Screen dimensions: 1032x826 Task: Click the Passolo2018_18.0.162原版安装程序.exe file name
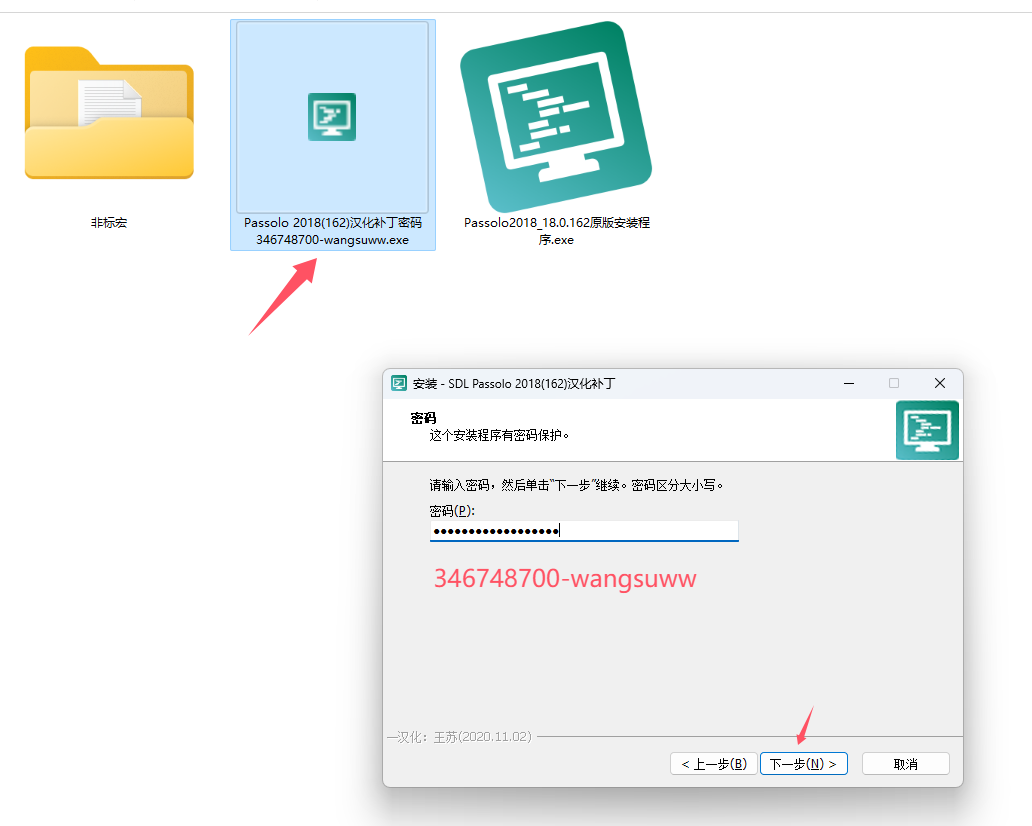556,231
